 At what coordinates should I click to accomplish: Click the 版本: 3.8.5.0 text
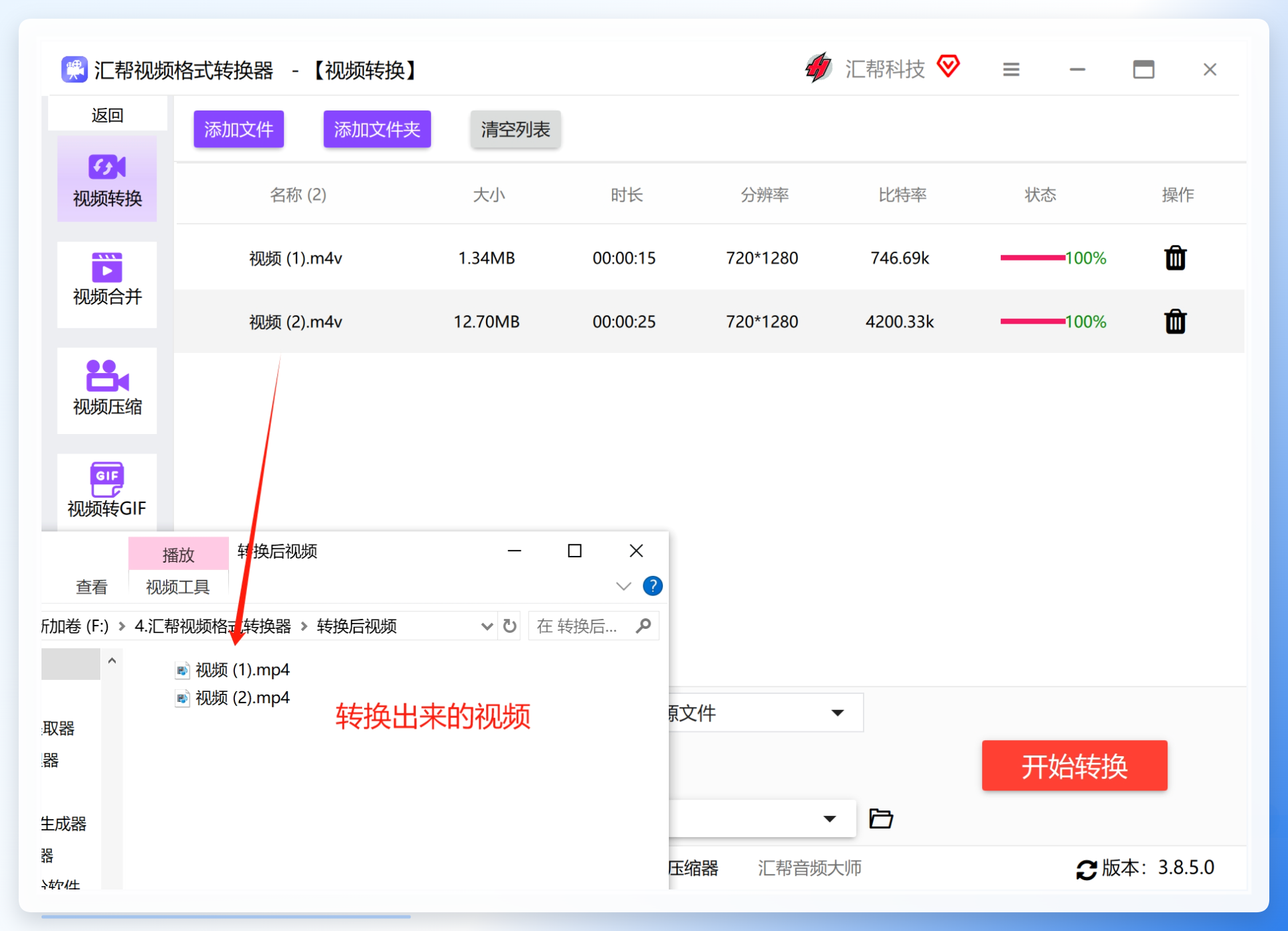point(1158,868)
